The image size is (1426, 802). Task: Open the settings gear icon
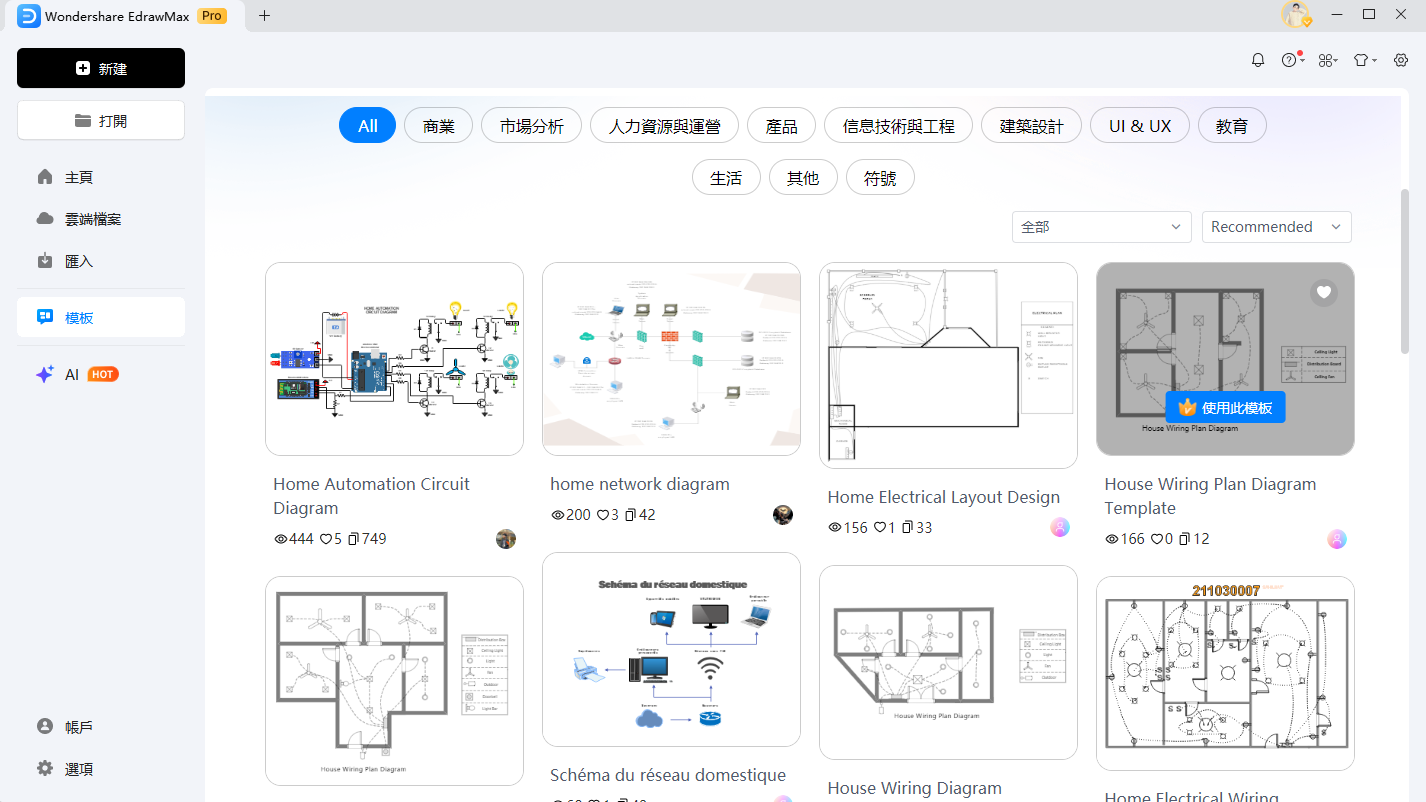1401,60
